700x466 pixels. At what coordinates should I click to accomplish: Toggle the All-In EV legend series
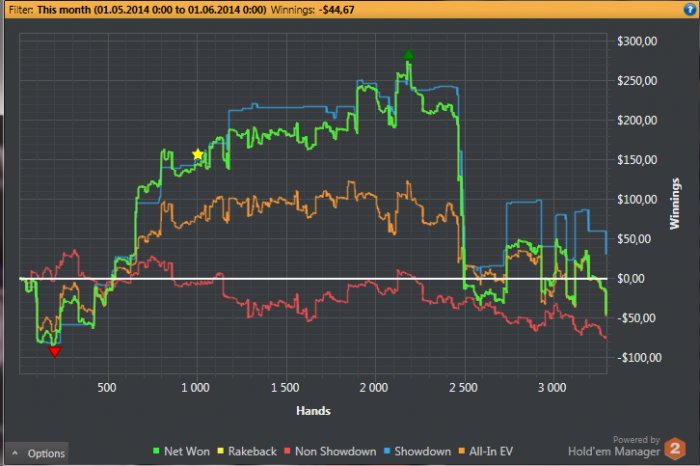pos(485,451)
